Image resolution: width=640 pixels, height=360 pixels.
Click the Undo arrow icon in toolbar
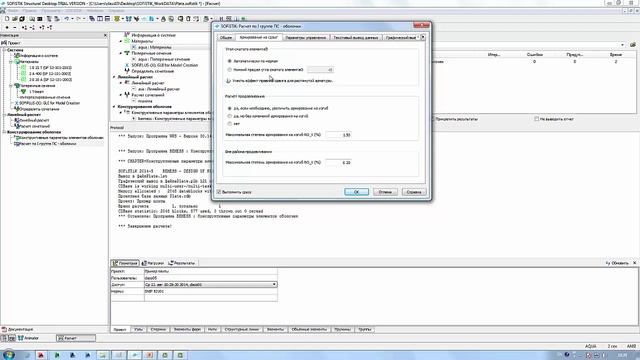point(67,19)
